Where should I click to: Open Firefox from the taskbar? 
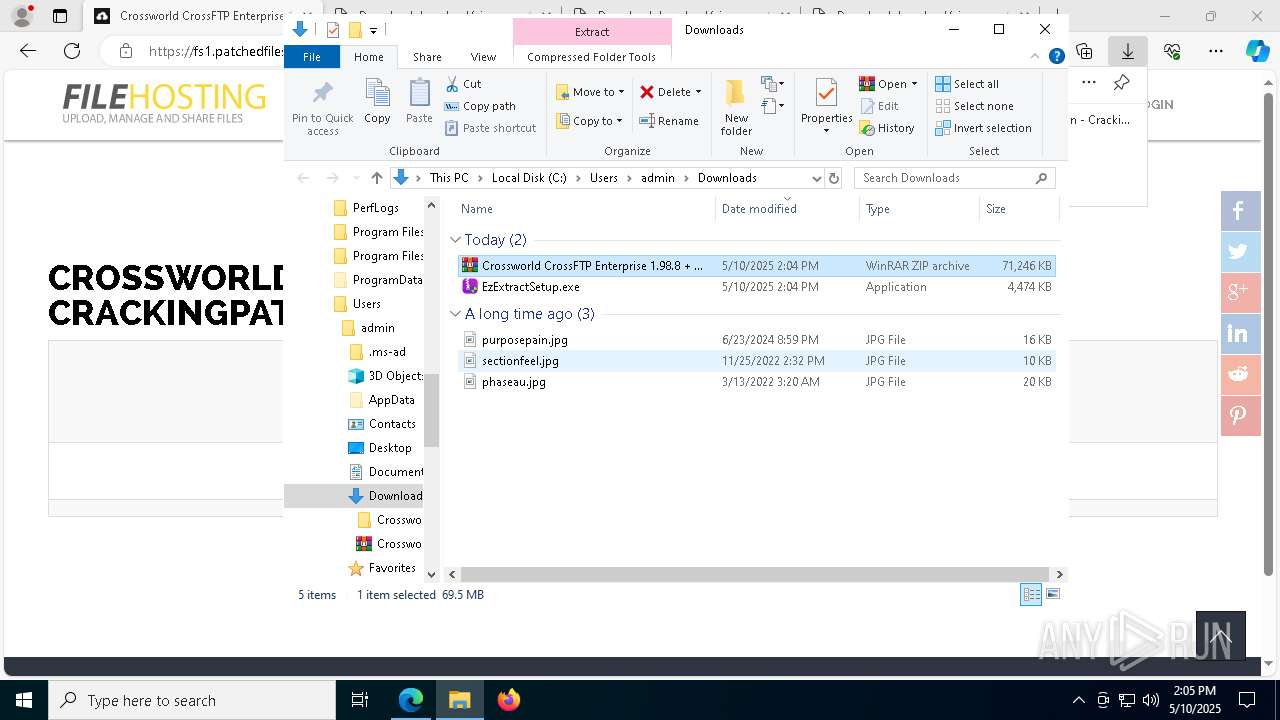click(x=508, y=700)
